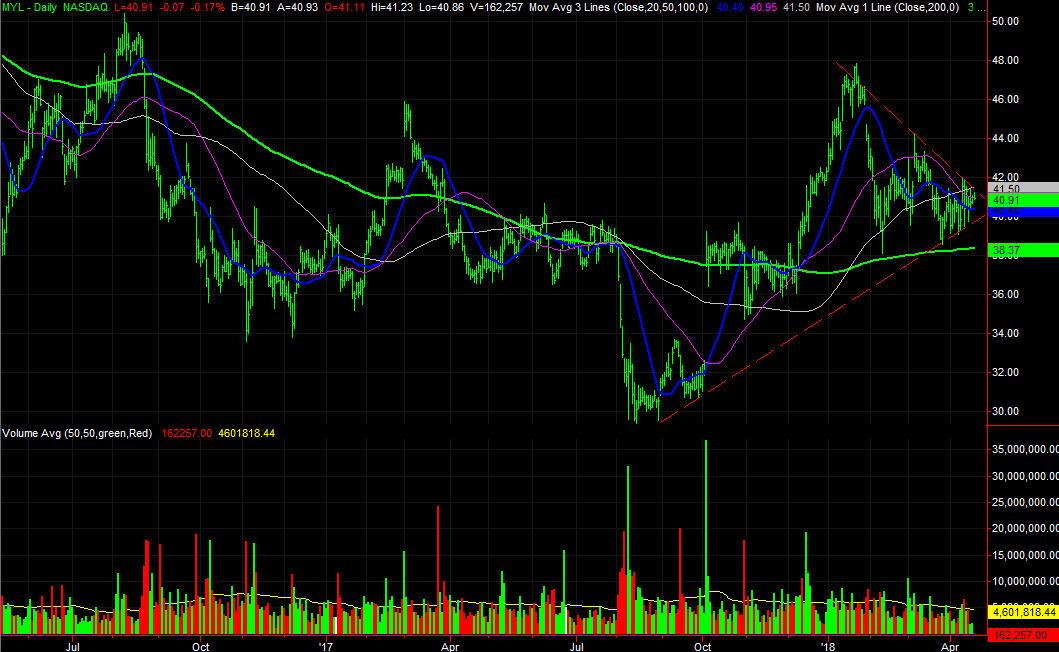Click the 20,000,000.00 volume axis label
The image size is (1059, 652).
[x=1025, y=529]
